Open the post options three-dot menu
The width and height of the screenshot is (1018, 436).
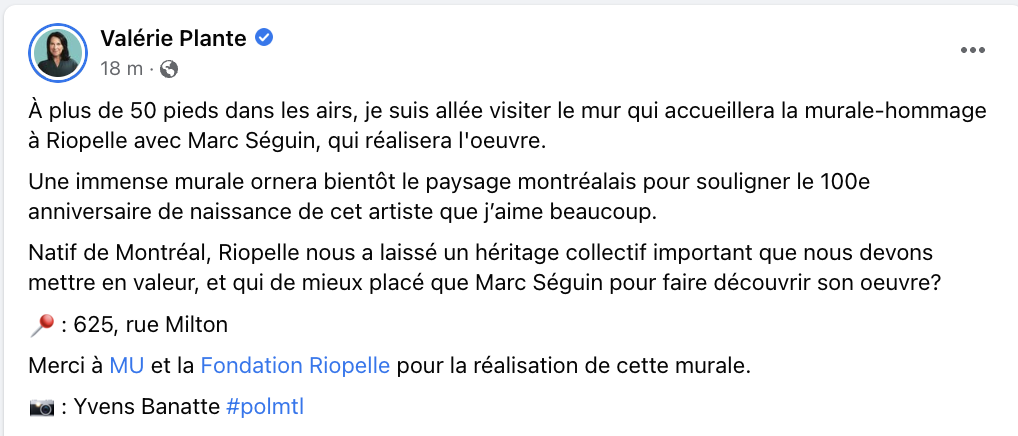(x=973, y=51)
